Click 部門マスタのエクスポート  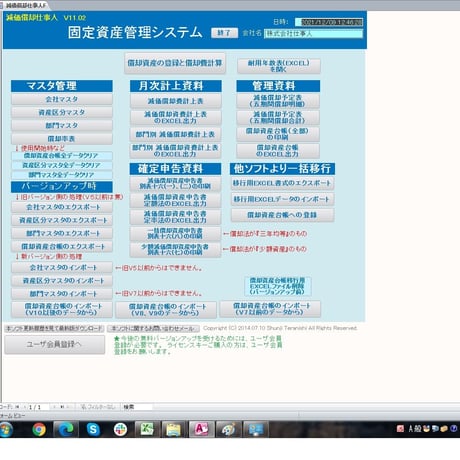tap(62, 233)
